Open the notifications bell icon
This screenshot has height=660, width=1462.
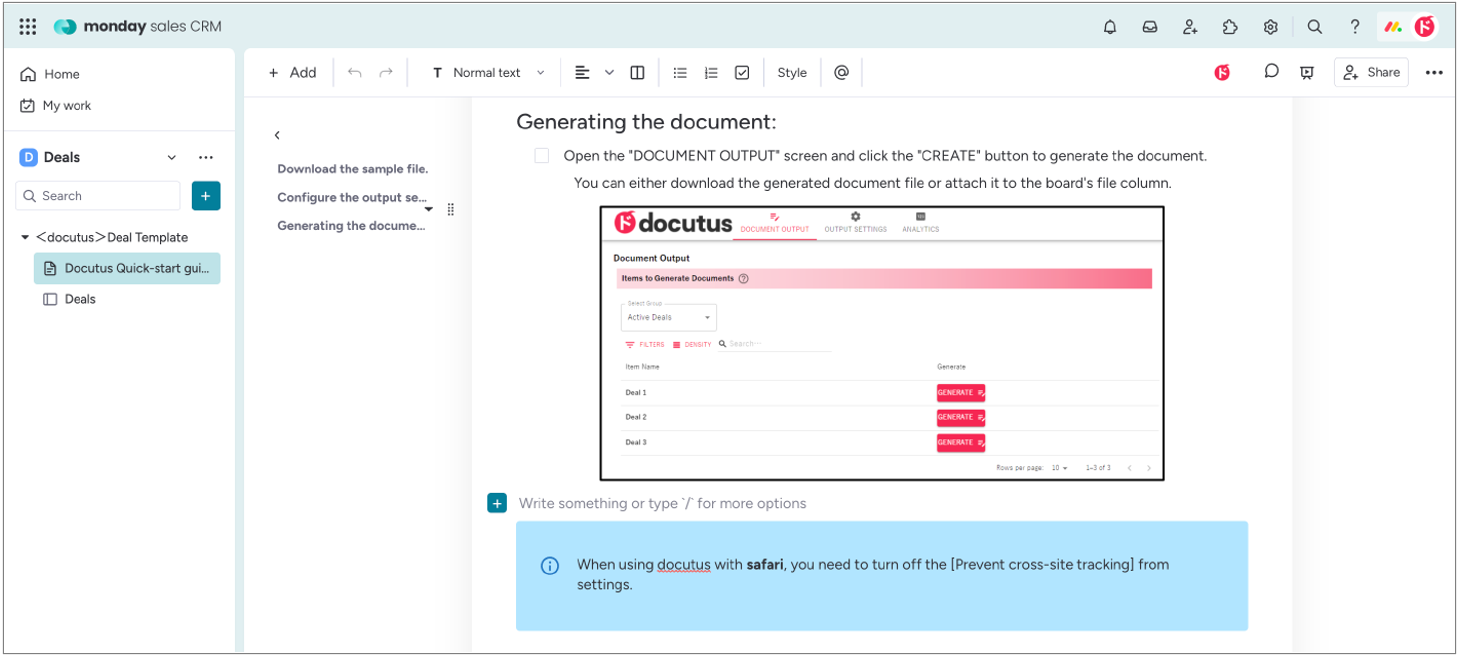[x=1110, y=27]
